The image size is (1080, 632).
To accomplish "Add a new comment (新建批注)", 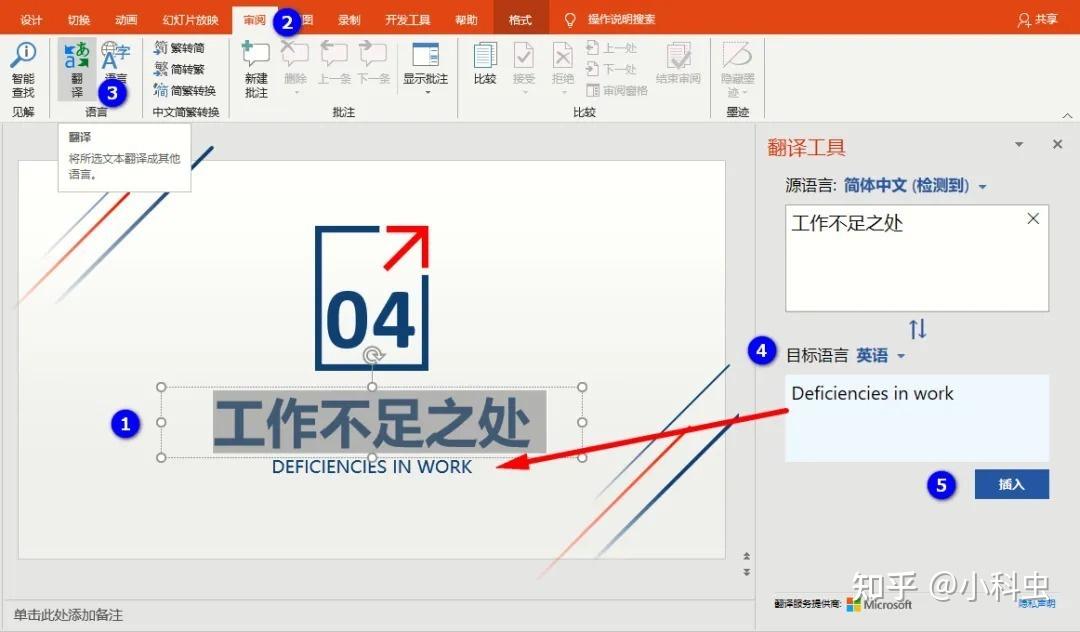I will click(x=256, y=69).
